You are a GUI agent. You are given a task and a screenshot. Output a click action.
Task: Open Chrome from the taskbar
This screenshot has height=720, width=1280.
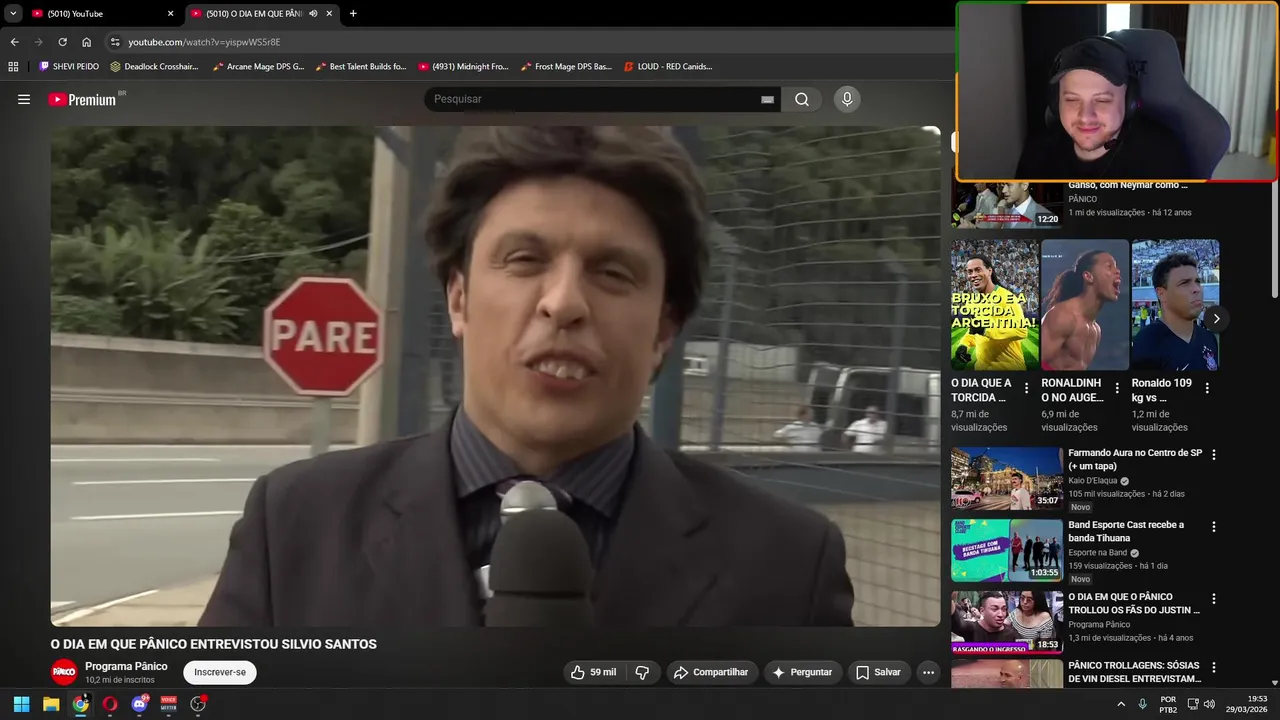[x=80, y=704]
